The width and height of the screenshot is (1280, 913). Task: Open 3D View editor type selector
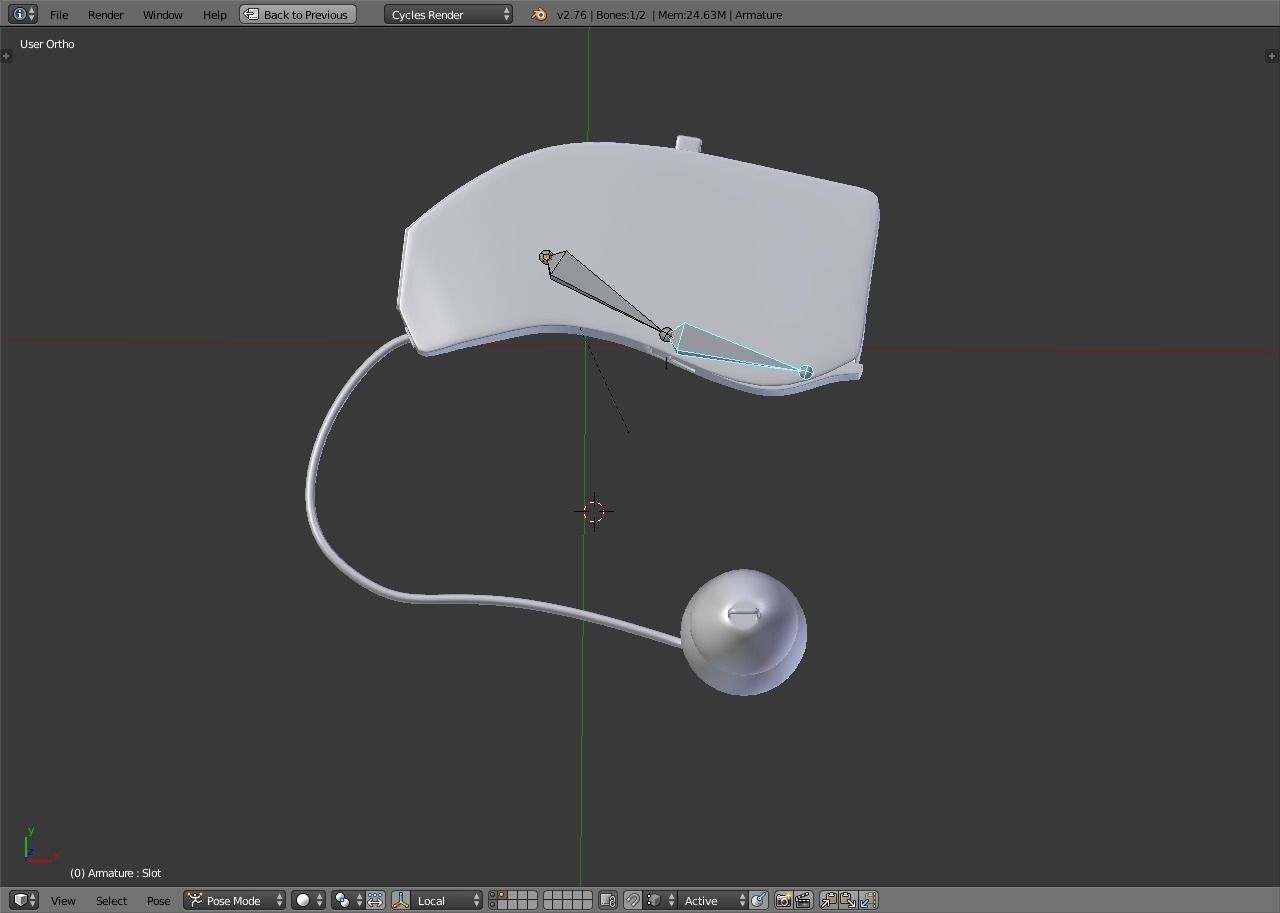click(x=24, y=900)
